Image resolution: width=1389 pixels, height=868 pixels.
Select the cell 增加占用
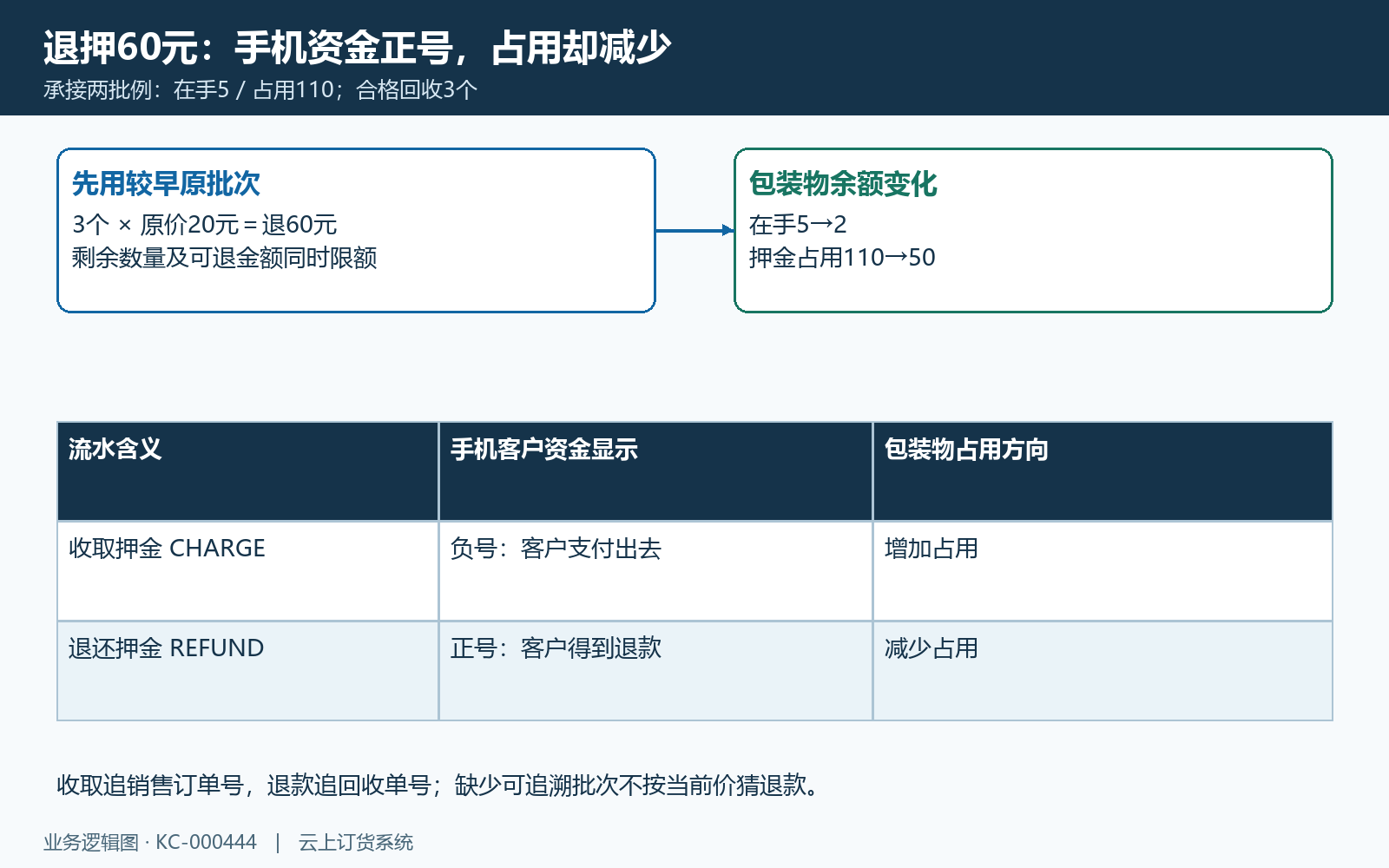pos(1103,571)
